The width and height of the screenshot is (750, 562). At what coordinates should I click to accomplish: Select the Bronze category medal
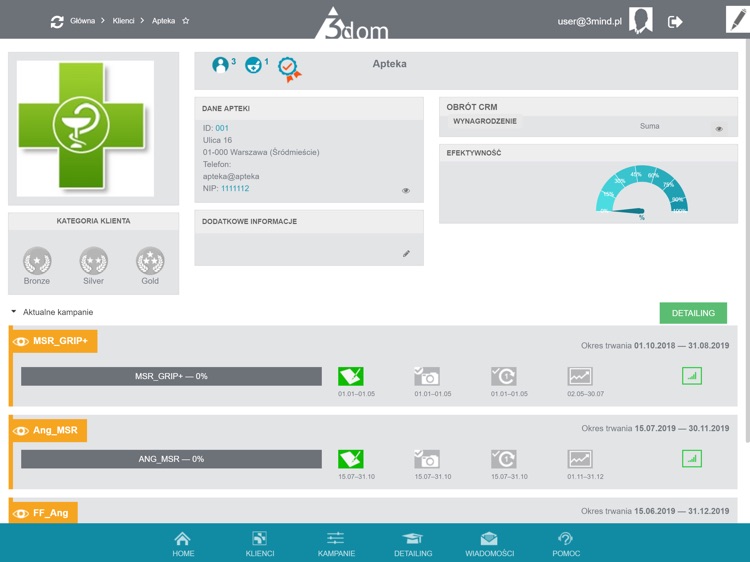pos(37,261)
